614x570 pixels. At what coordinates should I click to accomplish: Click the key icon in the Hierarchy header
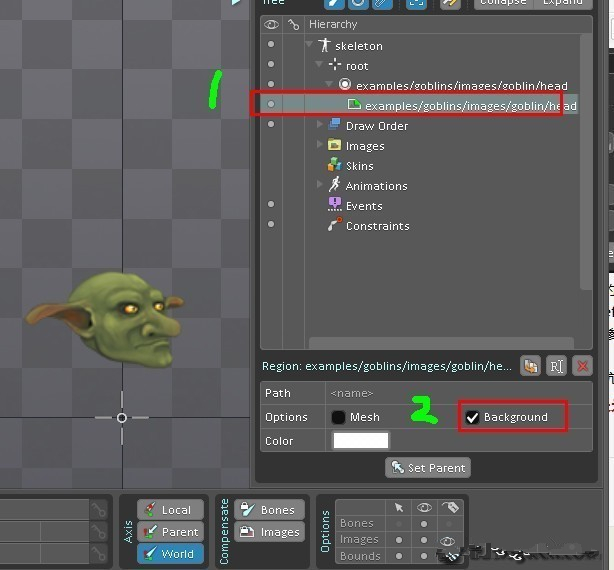293,25
